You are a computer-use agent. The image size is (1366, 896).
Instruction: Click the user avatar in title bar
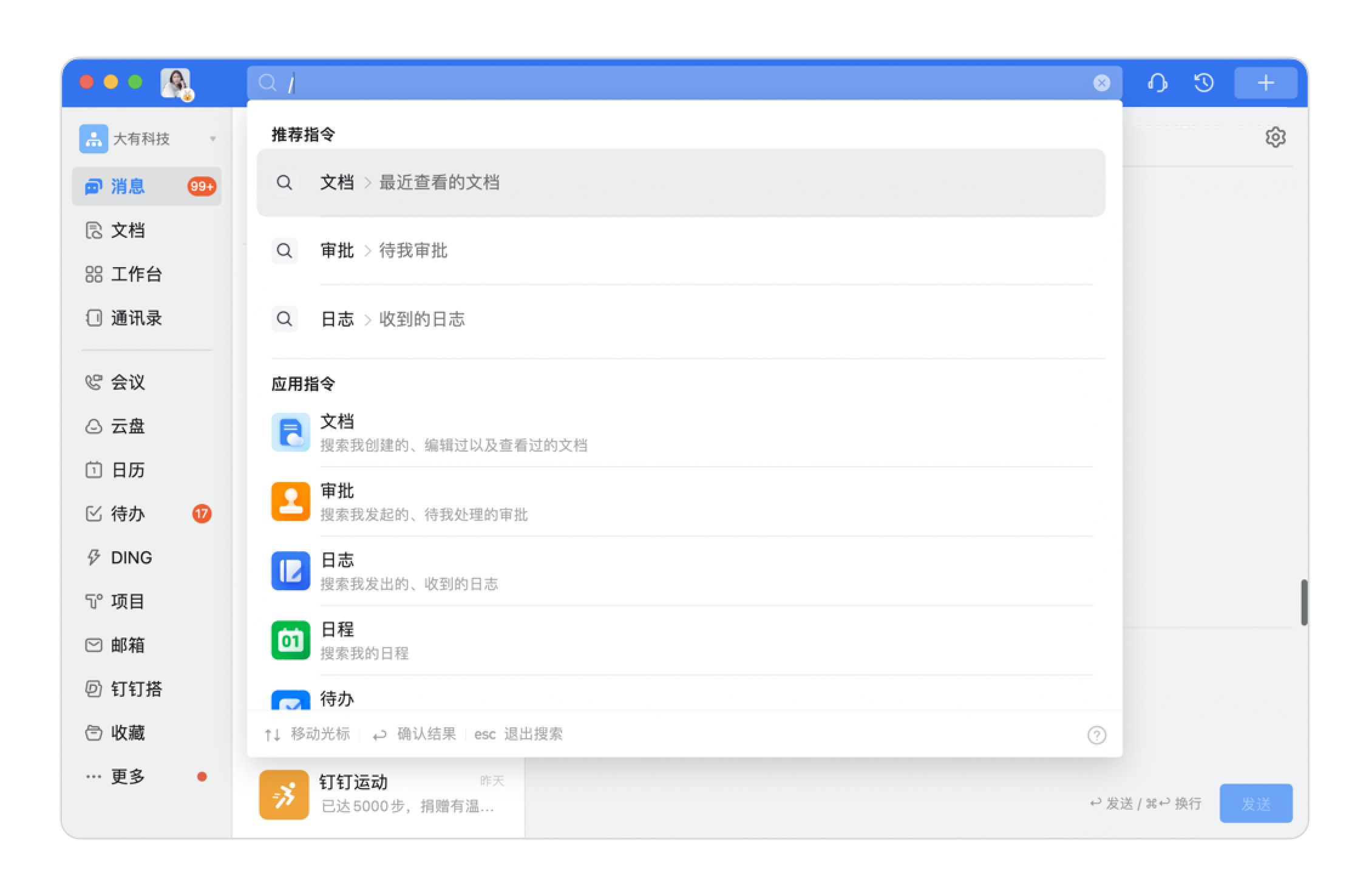click(x=176, y=84)
